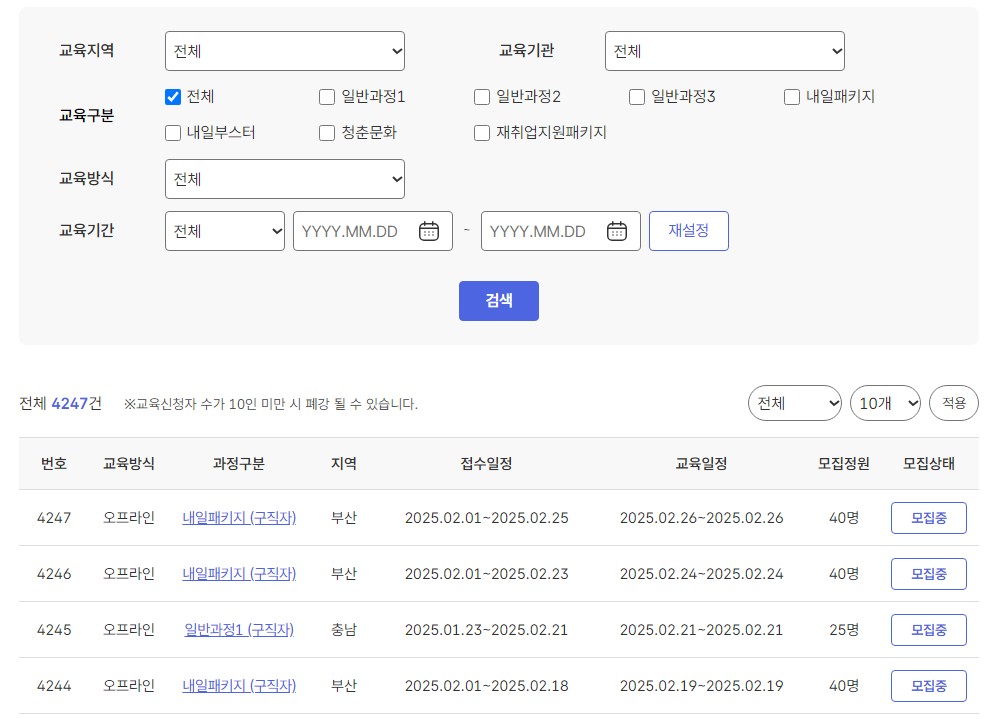992x719 pixels.
Task: Open the 교육방식 dropdown
Action: [284, 180]
